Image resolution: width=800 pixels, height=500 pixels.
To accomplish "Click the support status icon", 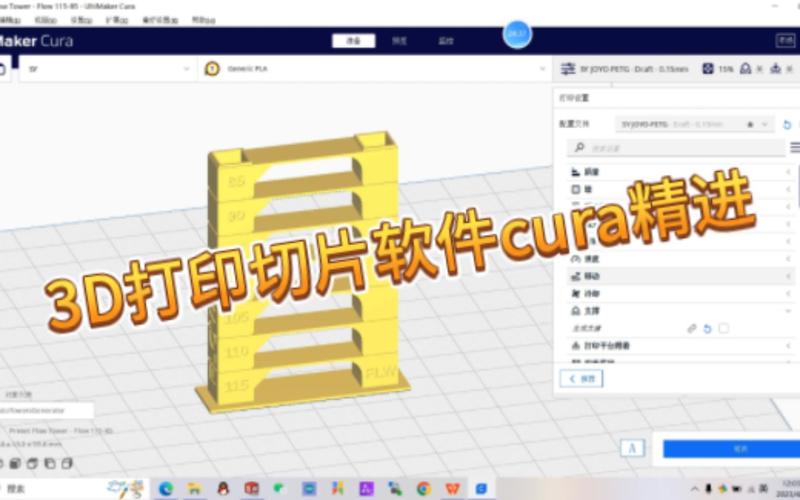I will tap(745, 68).
